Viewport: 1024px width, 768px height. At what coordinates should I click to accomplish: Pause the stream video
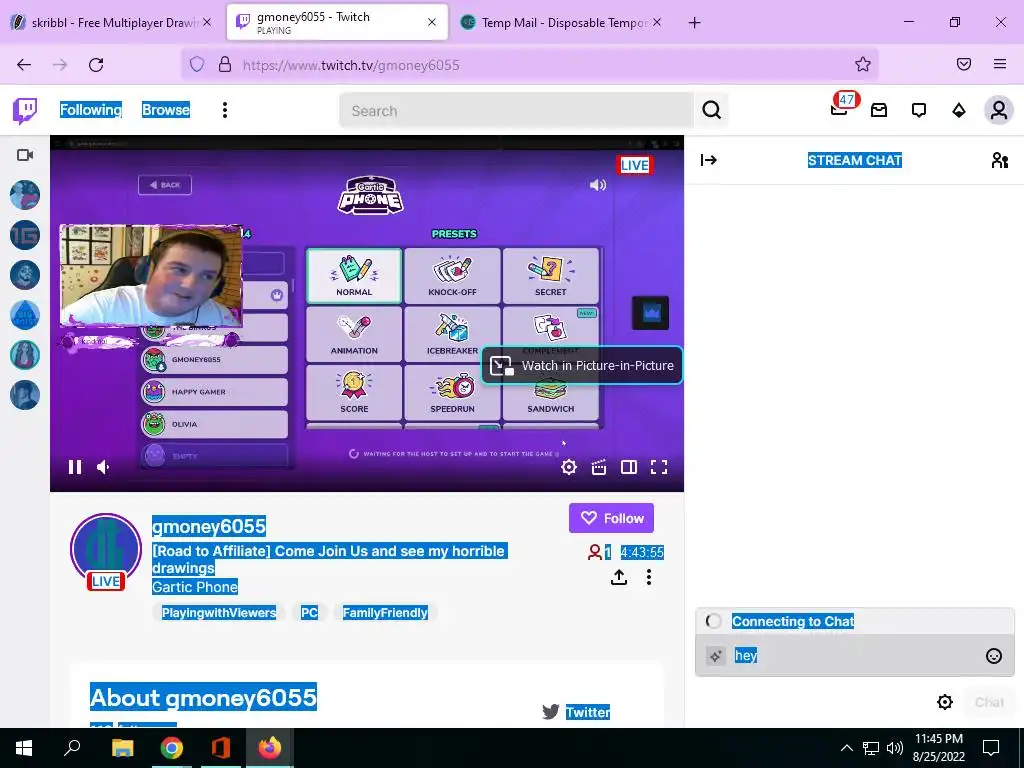[75, 467]
